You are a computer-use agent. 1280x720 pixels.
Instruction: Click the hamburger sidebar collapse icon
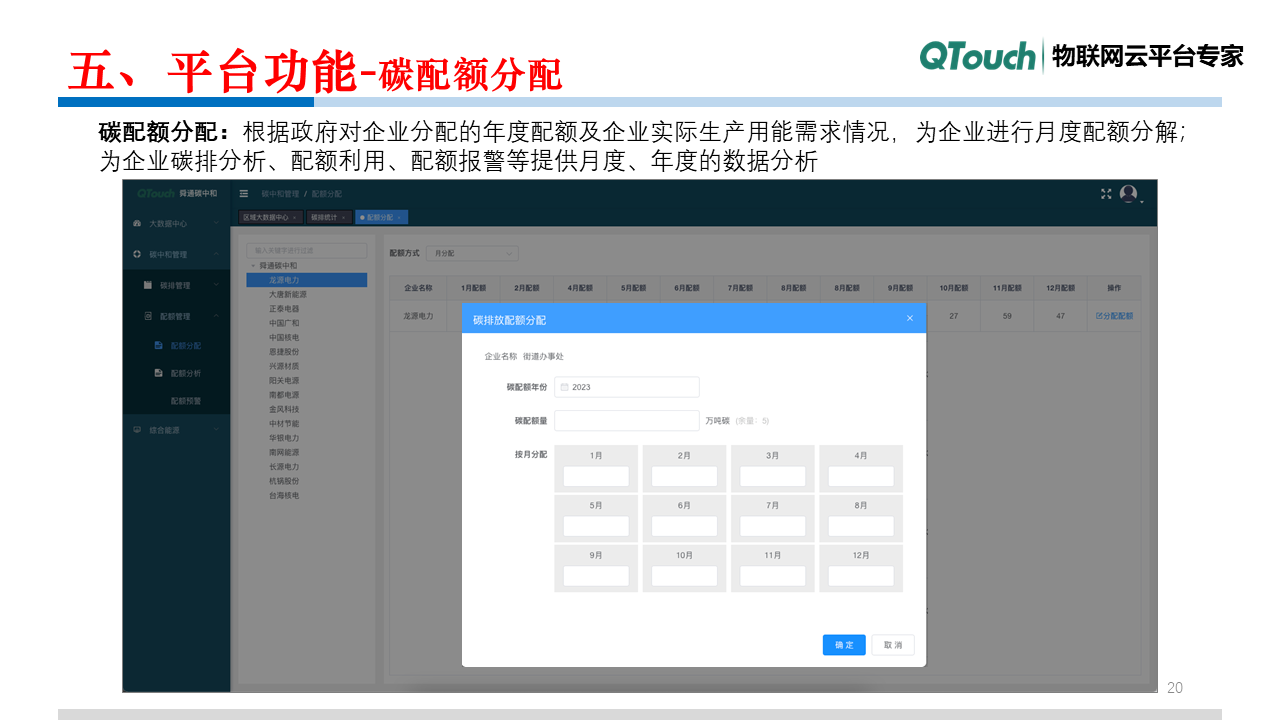[244, 193]
